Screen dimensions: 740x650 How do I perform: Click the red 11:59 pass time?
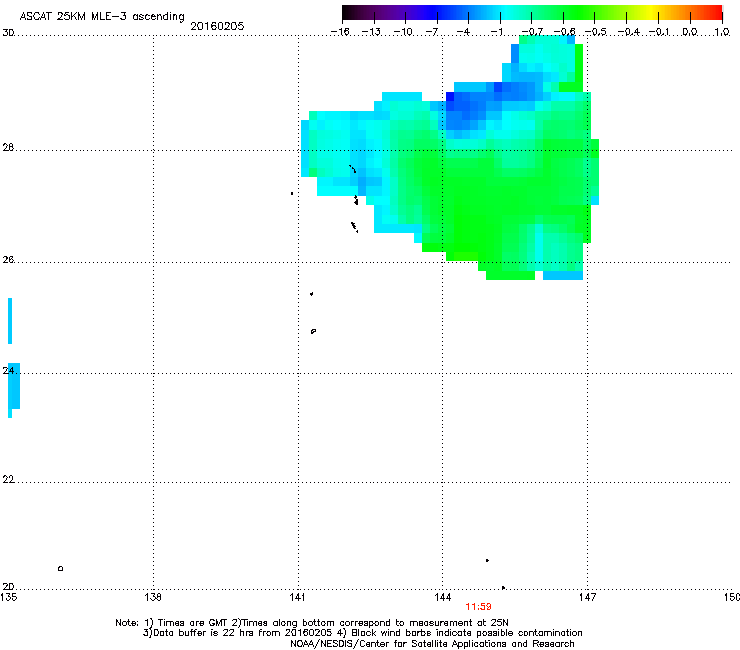tap(478, 607)
